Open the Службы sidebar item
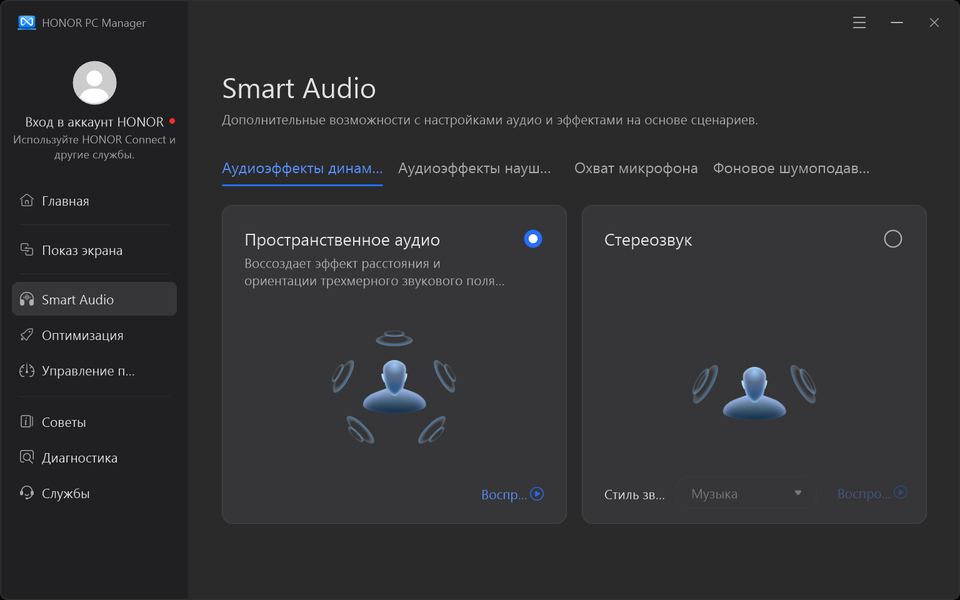The width and height of the screenshot is (960, 600). pyautogui.click(x=94, y=493)
